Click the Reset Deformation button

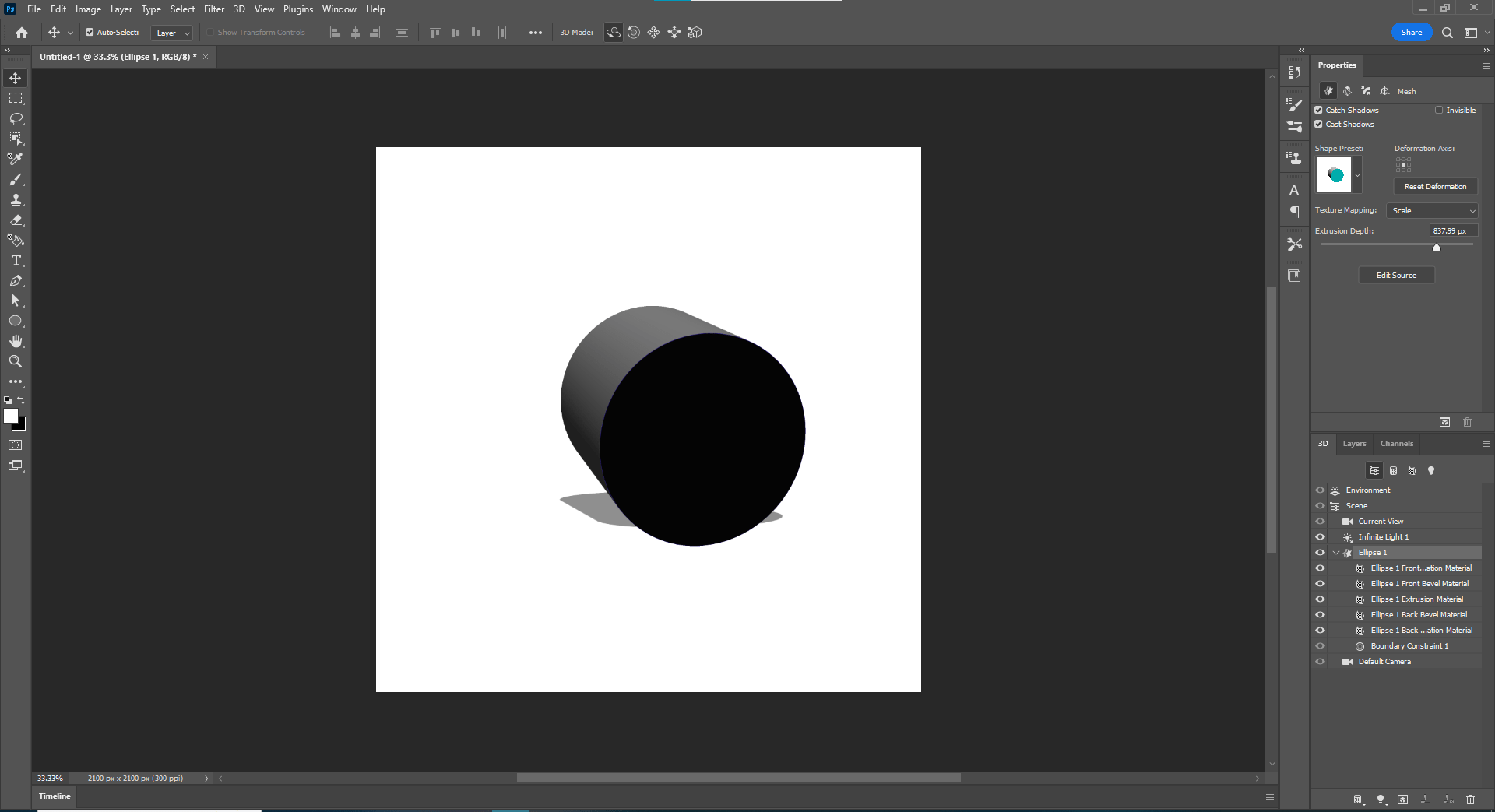[1434, 186]
